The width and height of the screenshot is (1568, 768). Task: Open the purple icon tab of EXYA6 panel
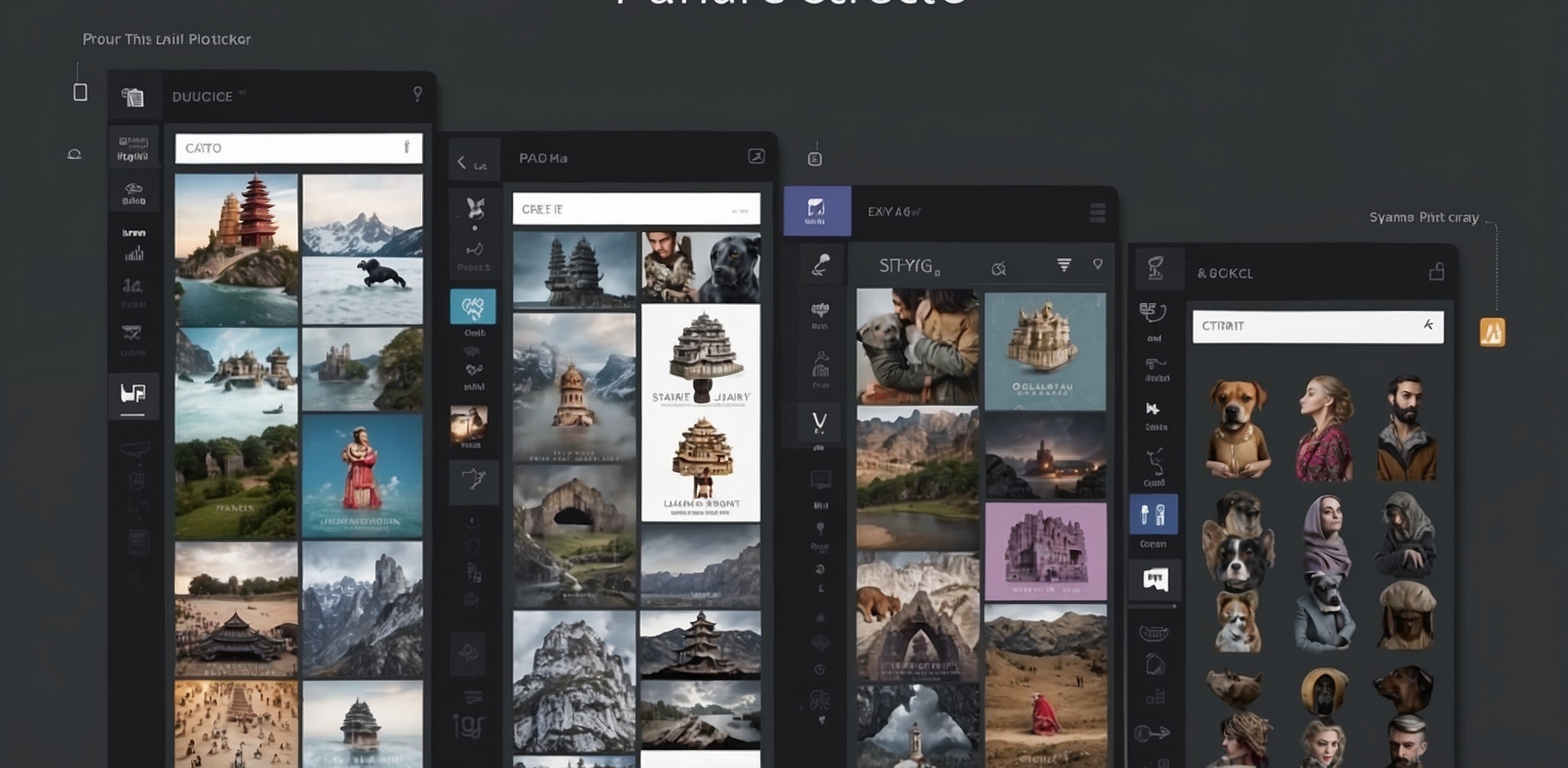click(x=816, y=211)
